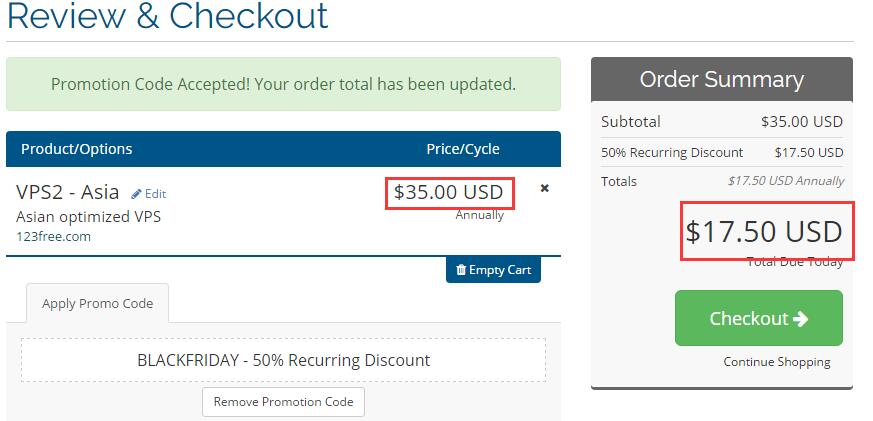Viewport: 873px width, 421px height.
Task: Remove the VPS2 - Asia item with the x icon
Action: pyautogui.click(x=544, y=188)
